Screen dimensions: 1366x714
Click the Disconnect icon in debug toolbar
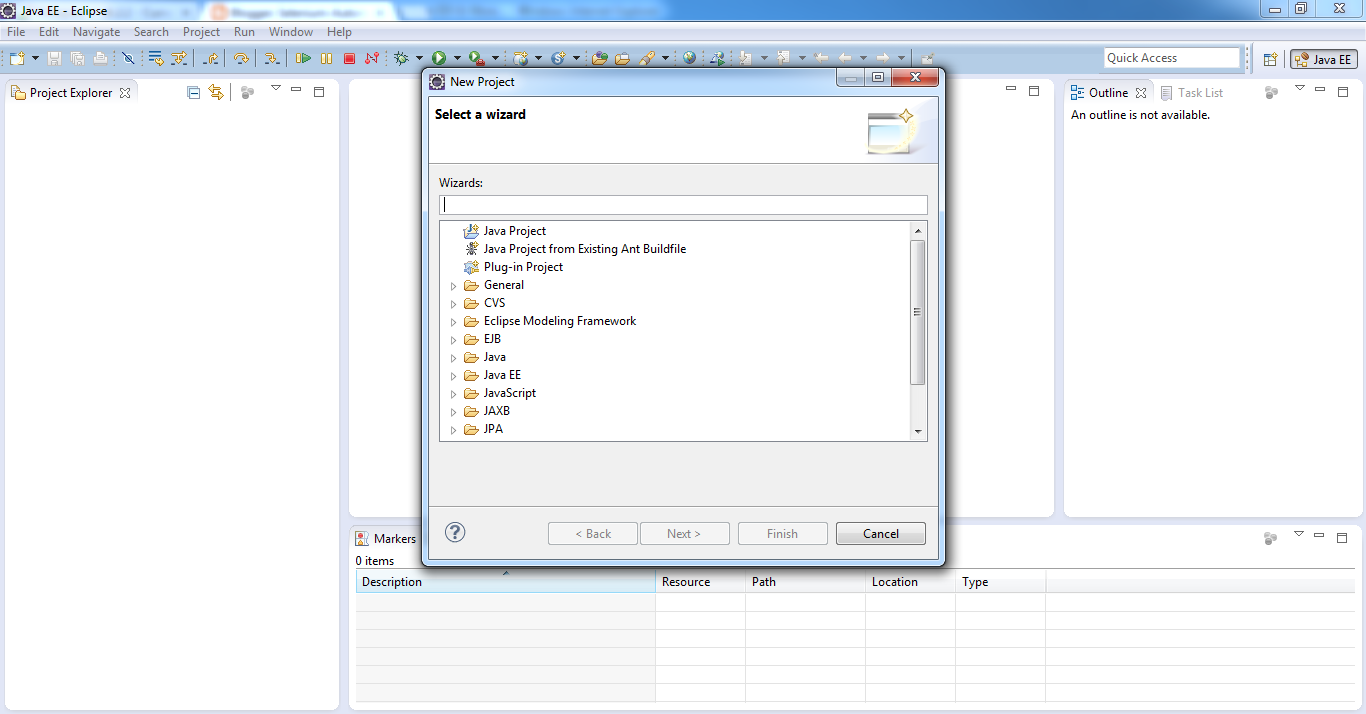click(x=372, y=58)
